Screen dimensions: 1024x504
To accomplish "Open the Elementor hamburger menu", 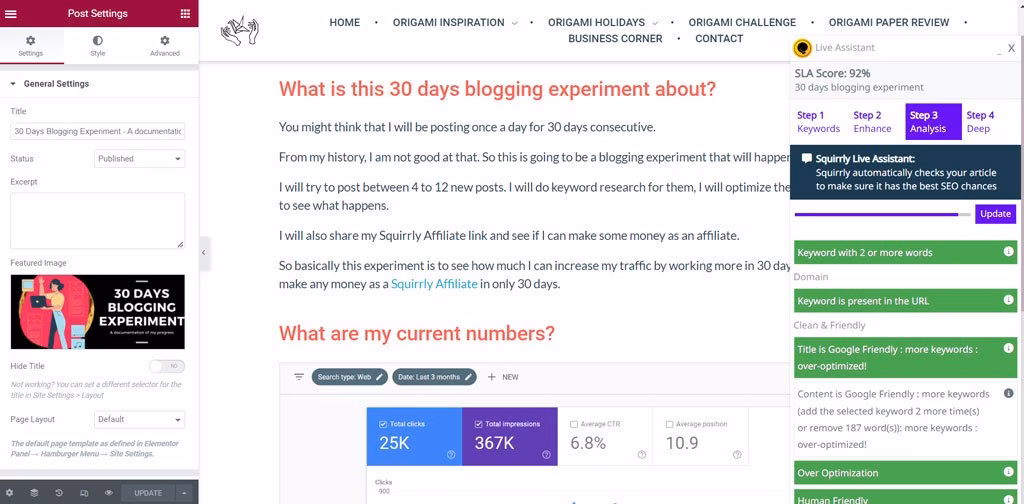I will [x=11, y=13].
